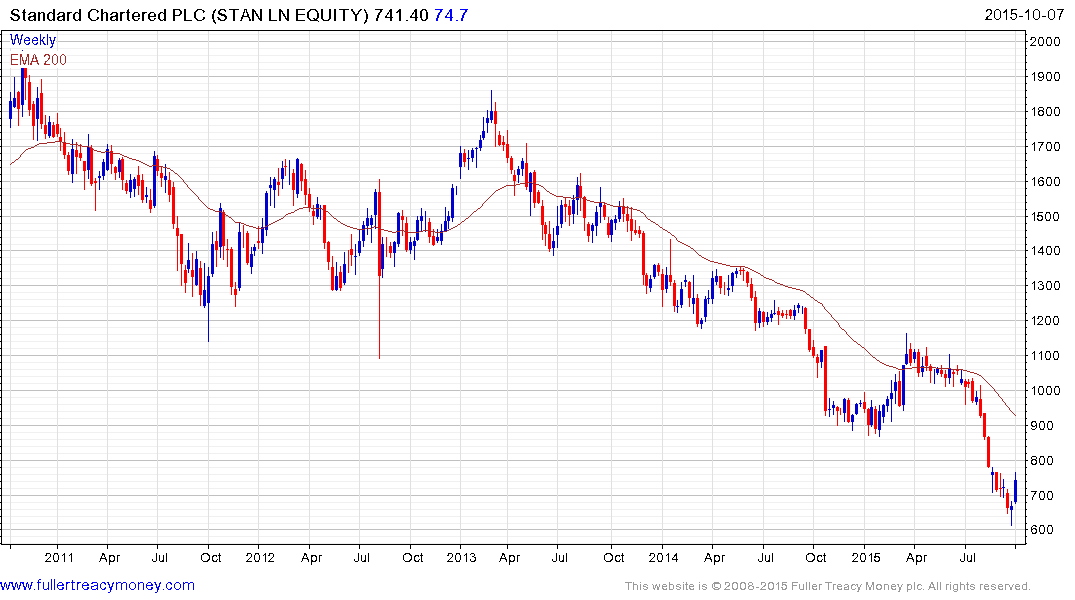Click the tall red spike candle of mid-2012
The width and height of the screenshot is (1075, 600).
[x=380, y=269]
